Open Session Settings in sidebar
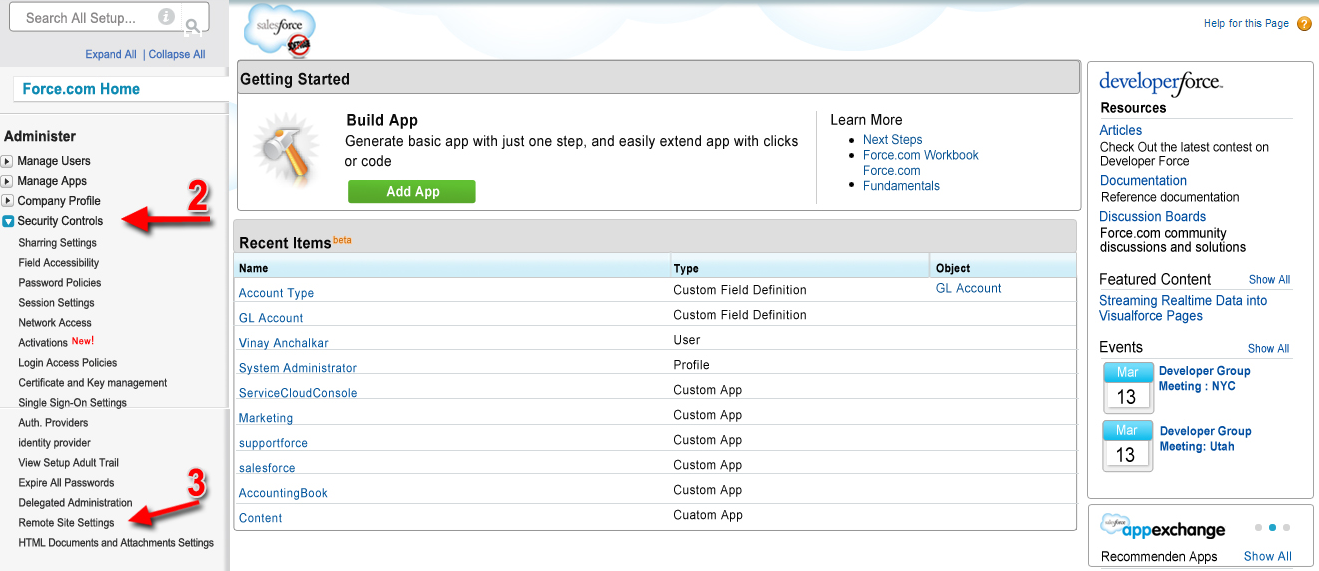The width and height of the screenshot is (1319, 571). point(56,303)
